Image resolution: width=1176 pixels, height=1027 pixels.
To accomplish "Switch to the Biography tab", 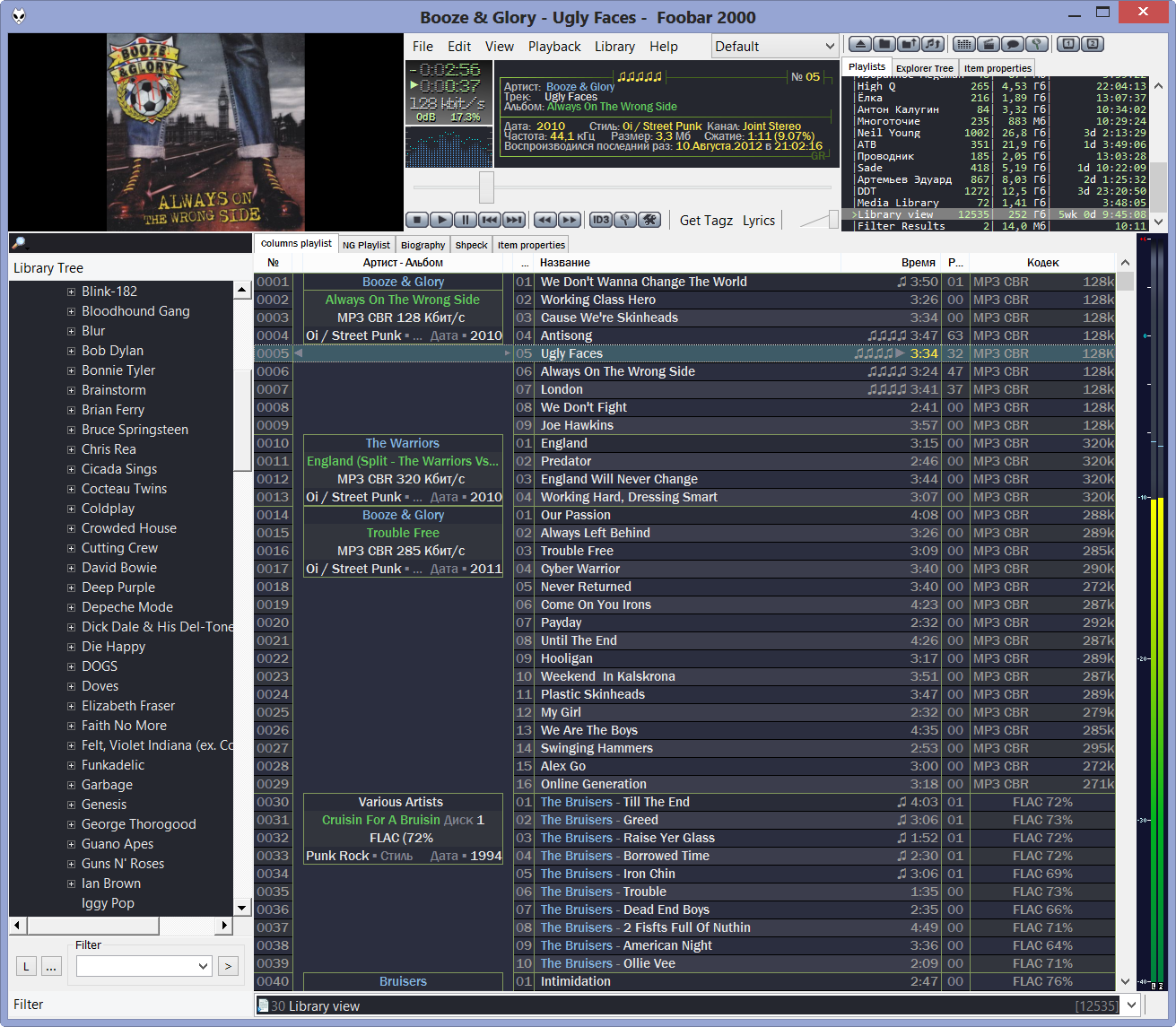I will coord(422,245).
